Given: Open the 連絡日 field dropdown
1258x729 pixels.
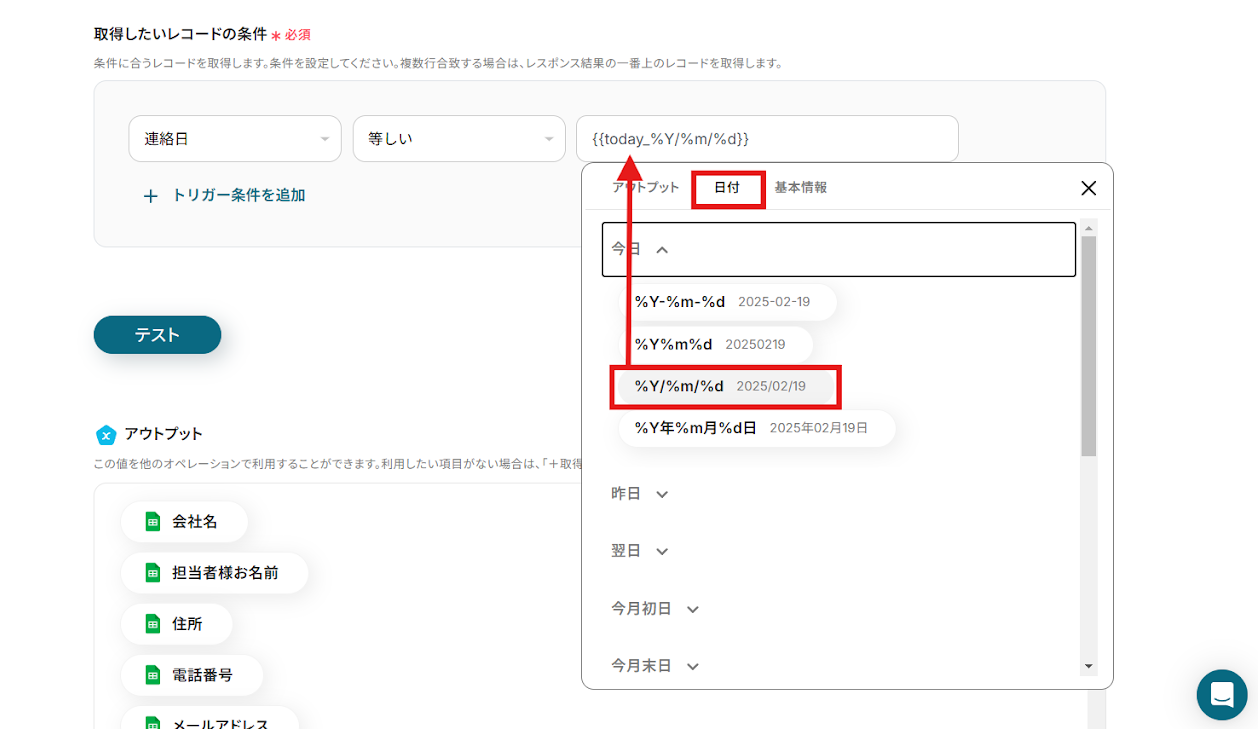Looking at the screenshot, I should click(235, 139).
